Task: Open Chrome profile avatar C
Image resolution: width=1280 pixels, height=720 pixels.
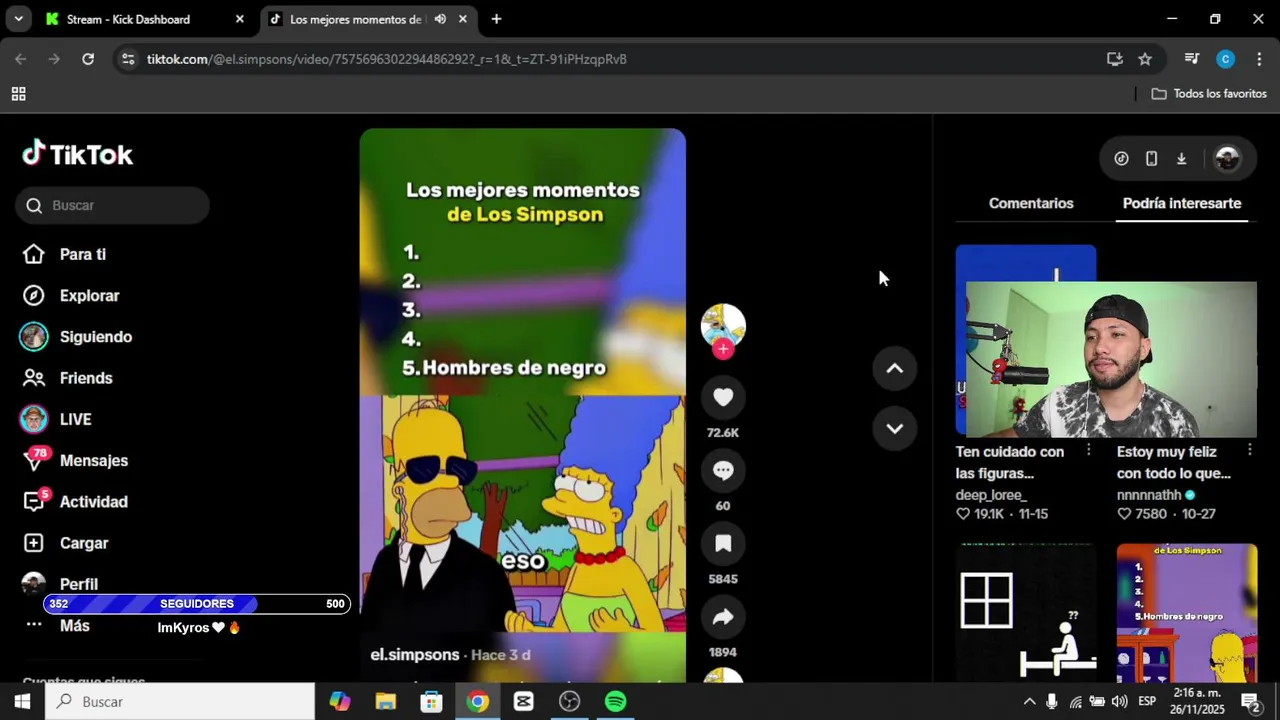Action: coord(1225,59)
